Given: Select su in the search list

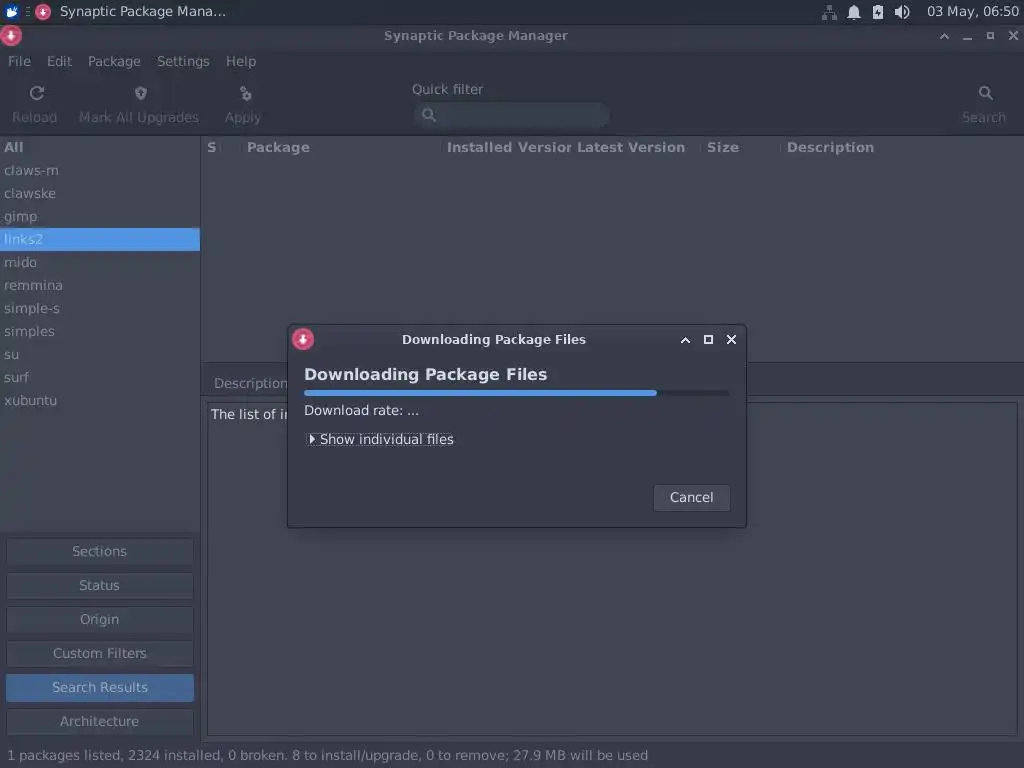Looking at the screenshot, I should coord(100,355).
